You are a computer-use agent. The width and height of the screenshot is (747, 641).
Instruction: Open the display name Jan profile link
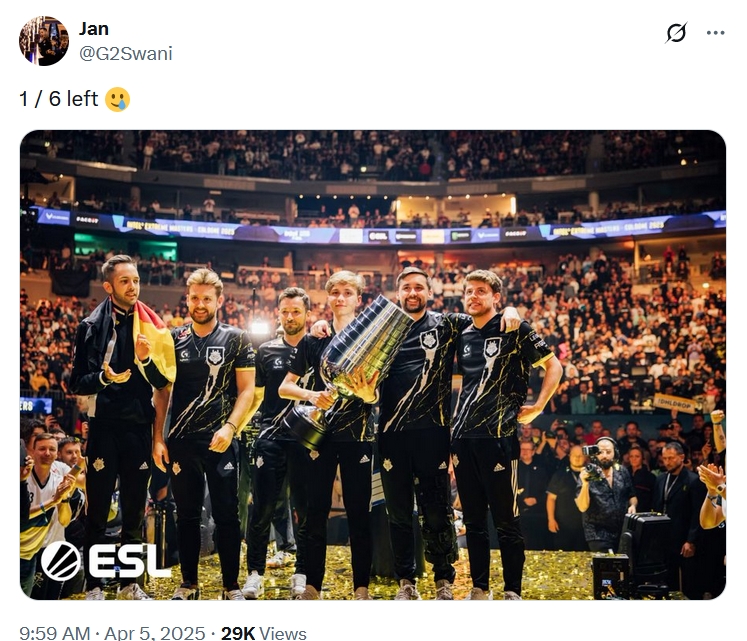[x=94, y=29]
